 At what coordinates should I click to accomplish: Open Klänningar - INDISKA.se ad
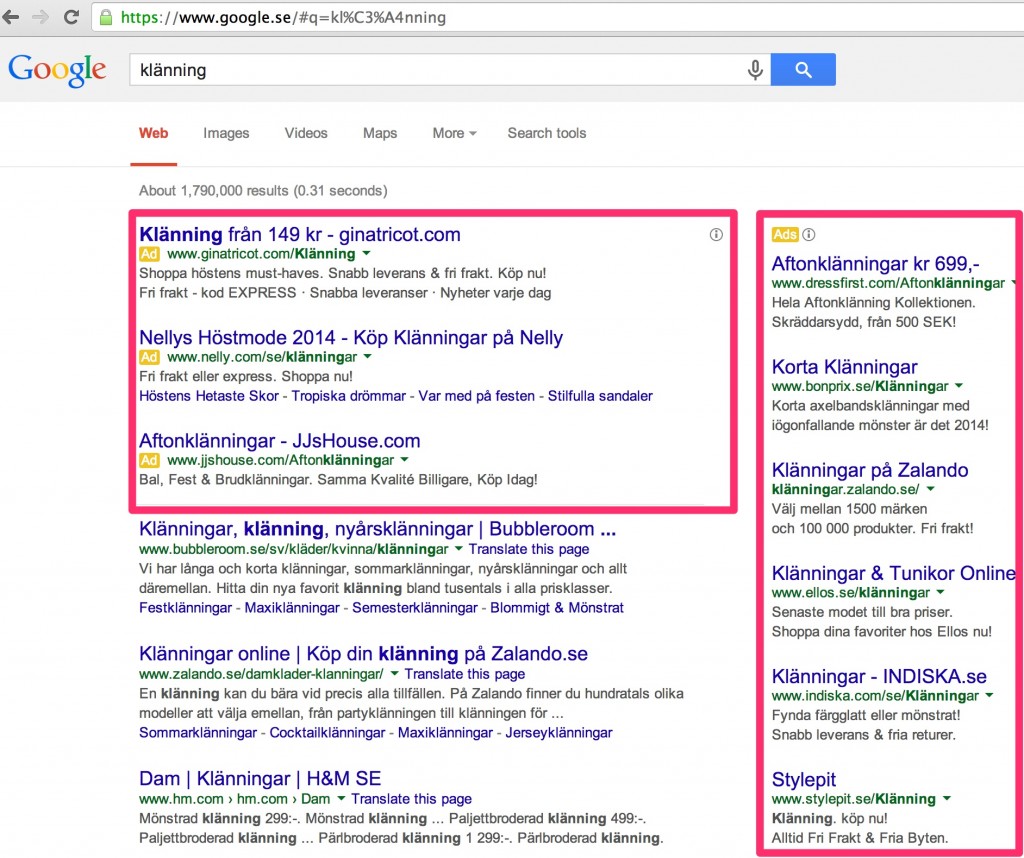coord(879,676)
